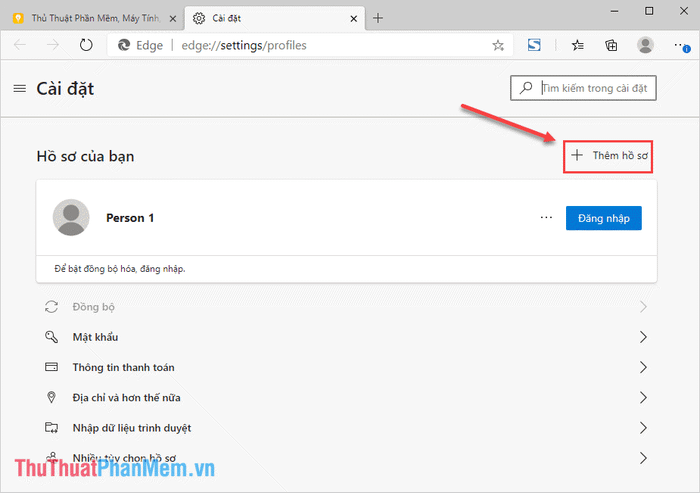Open Địa chỉ và hơn thế nữa
The height and width of the screenshot is (493, 700).
pyautogui.click(x=346, y=397)
